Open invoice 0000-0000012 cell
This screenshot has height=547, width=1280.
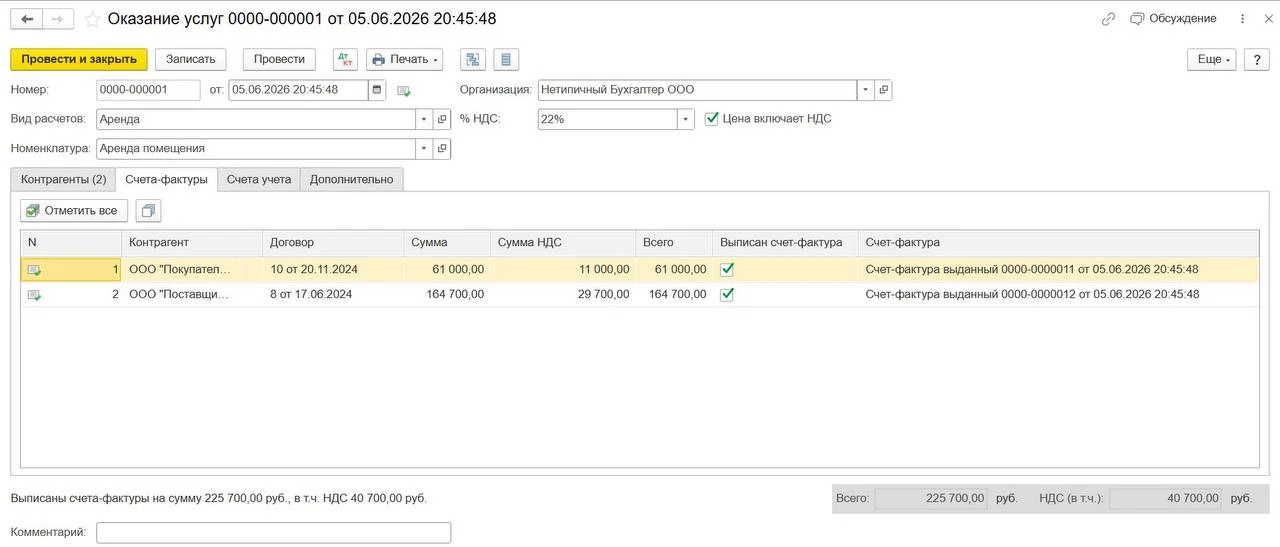(1059, 295)
